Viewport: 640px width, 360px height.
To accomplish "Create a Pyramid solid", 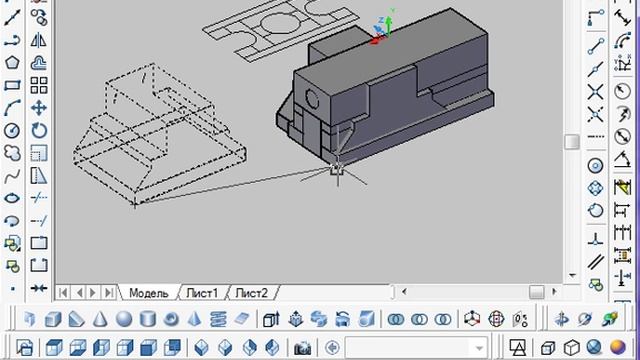I will pyautogui.click(x=195, y=319).
